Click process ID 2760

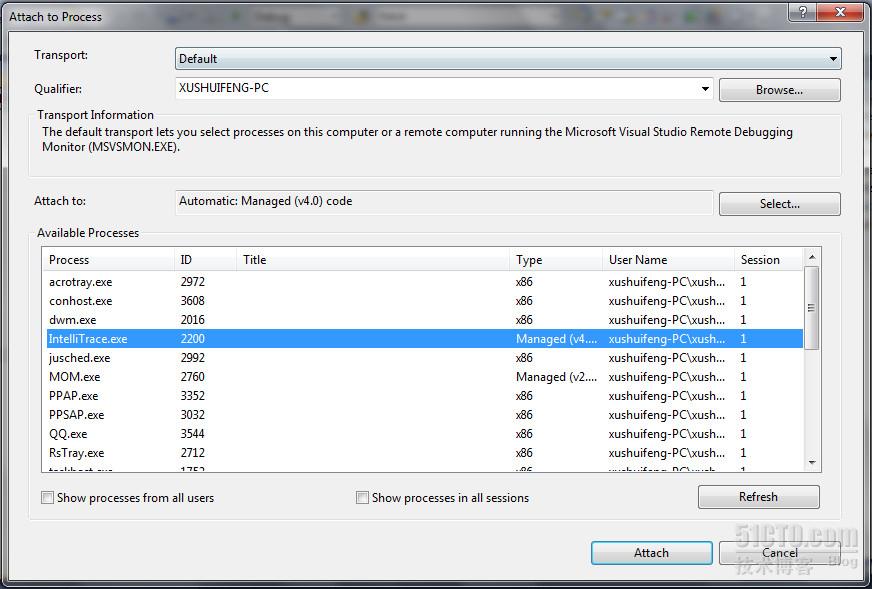(192, 377)
